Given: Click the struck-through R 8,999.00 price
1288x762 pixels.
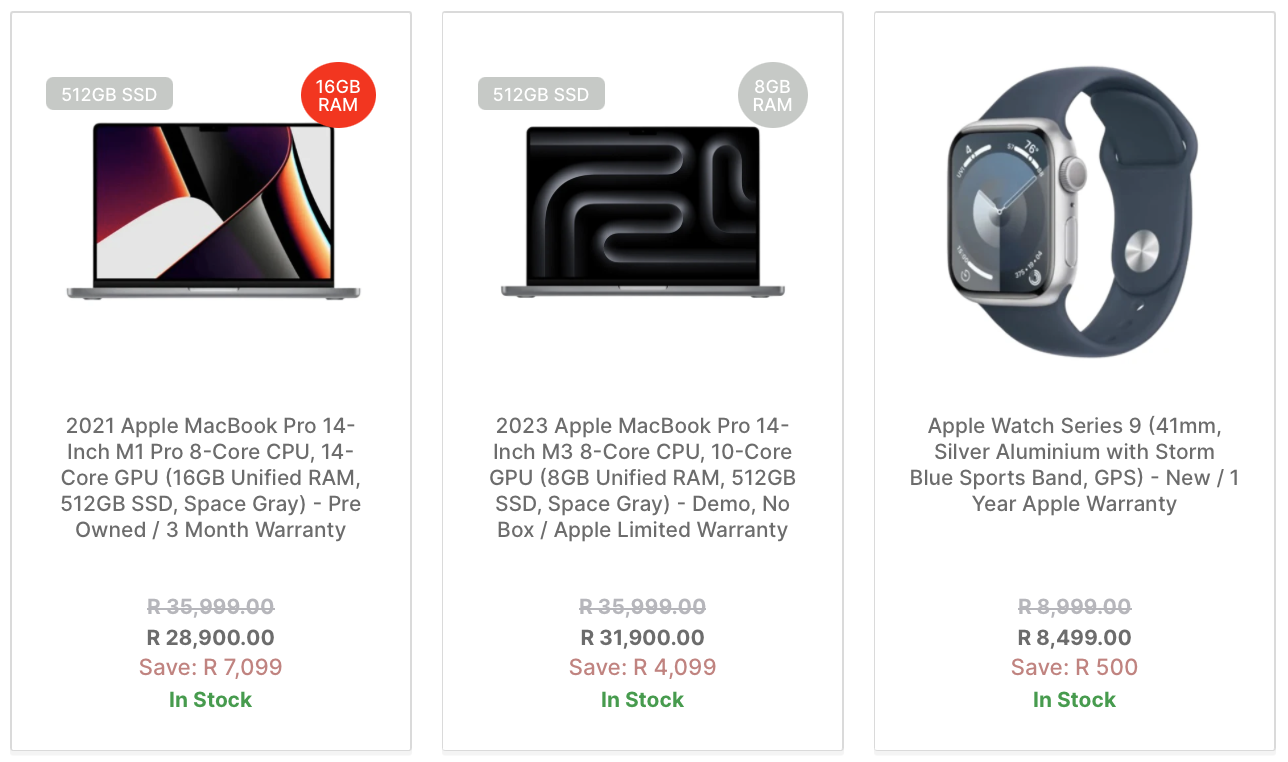Looking at the screenshot, I should pos(1075,607).
